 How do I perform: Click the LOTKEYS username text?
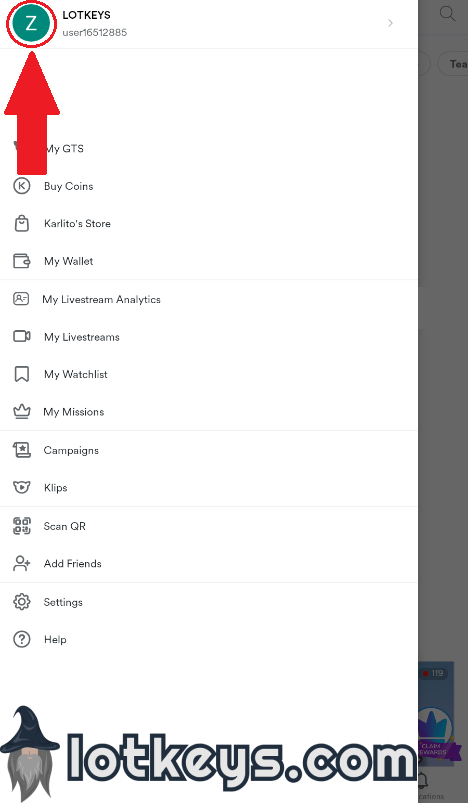tap(86, 15)
